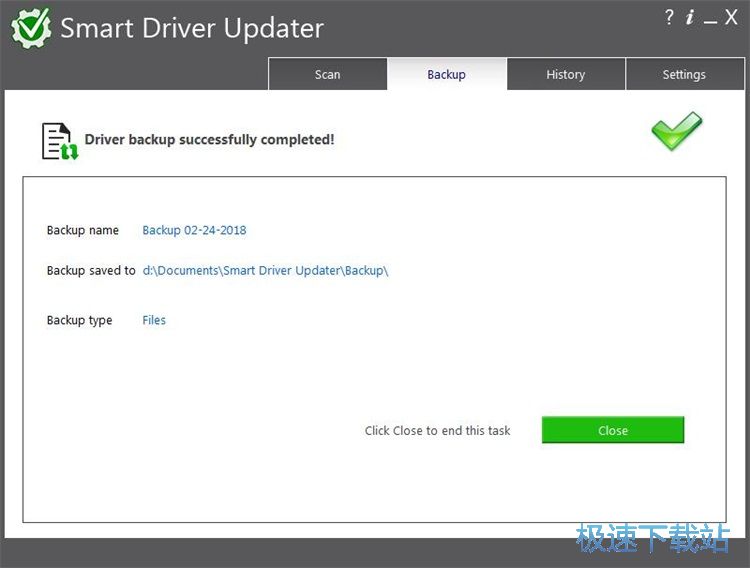Open help via the question mark icon
This screenshot has width=750, height=568.
point(668,18)
